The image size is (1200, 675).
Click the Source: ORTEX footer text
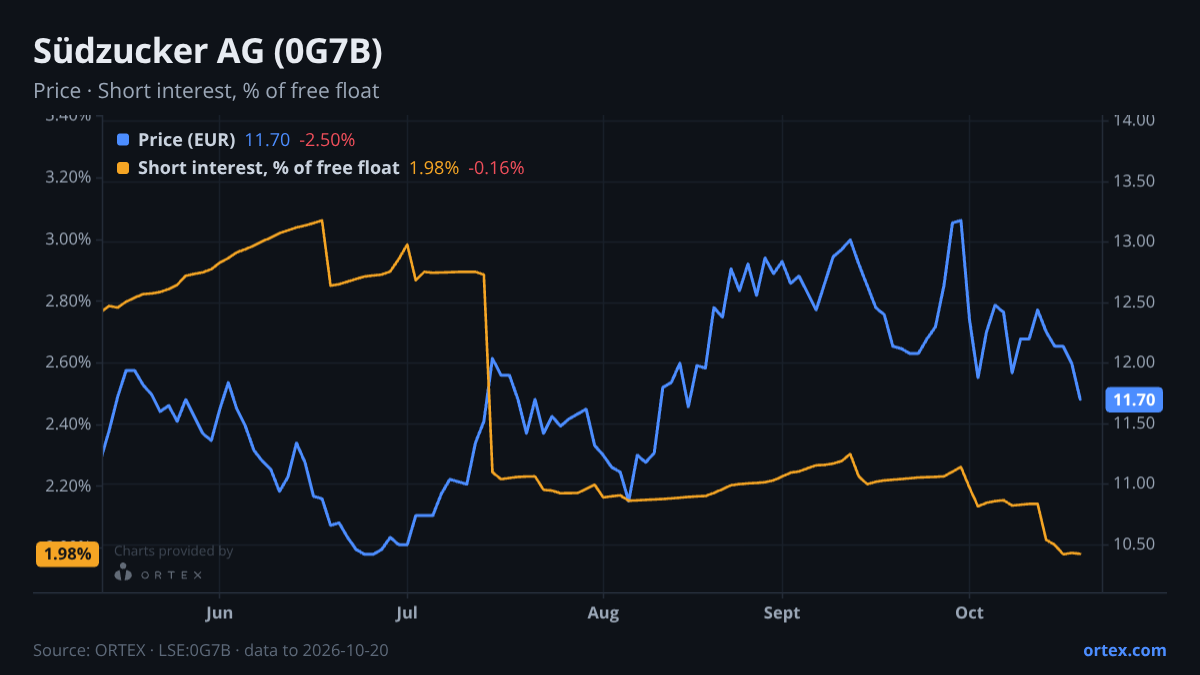pos(211,650)
